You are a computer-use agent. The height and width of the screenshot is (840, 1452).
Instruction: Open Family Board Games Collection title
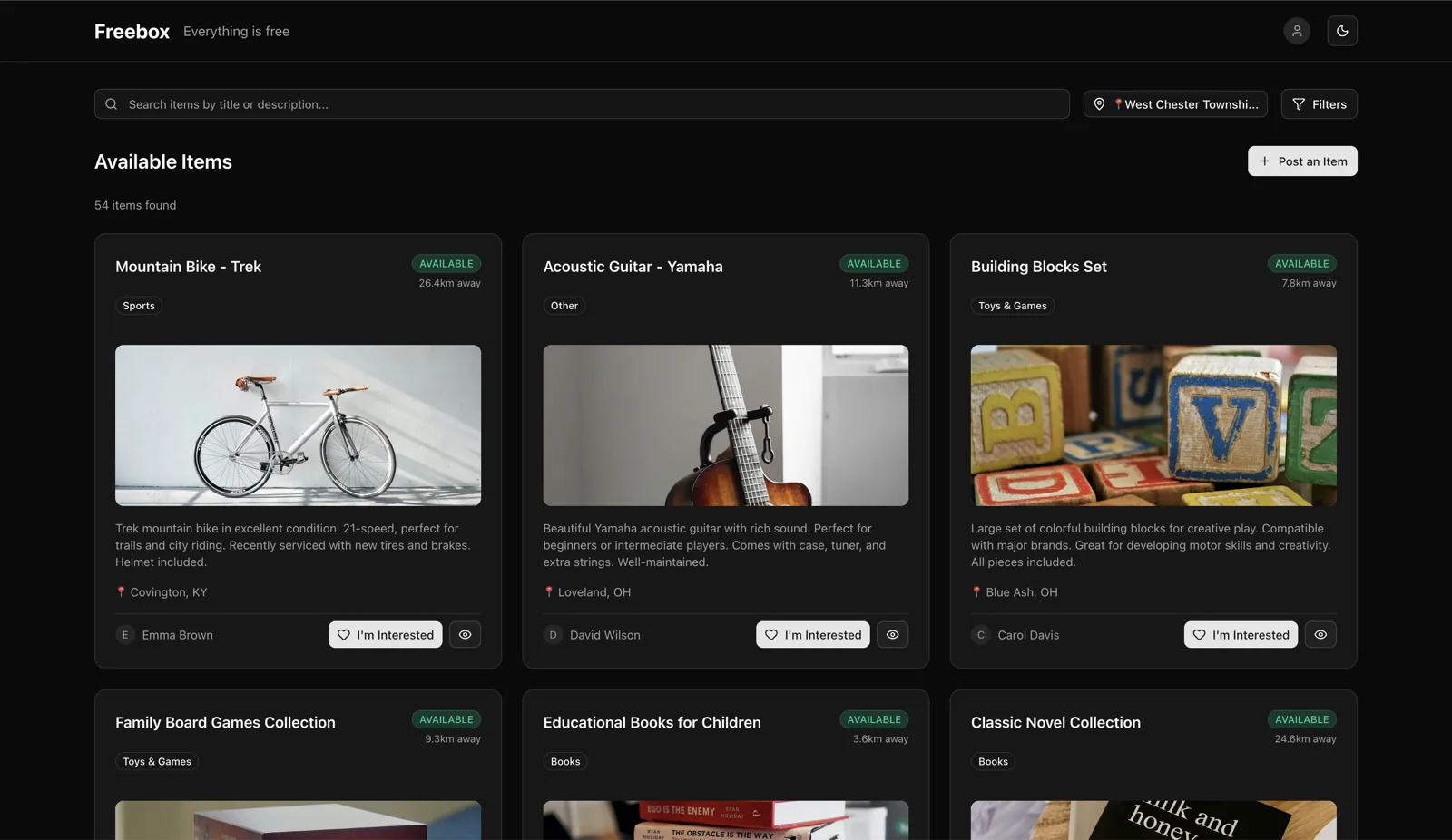click(225, 723)
